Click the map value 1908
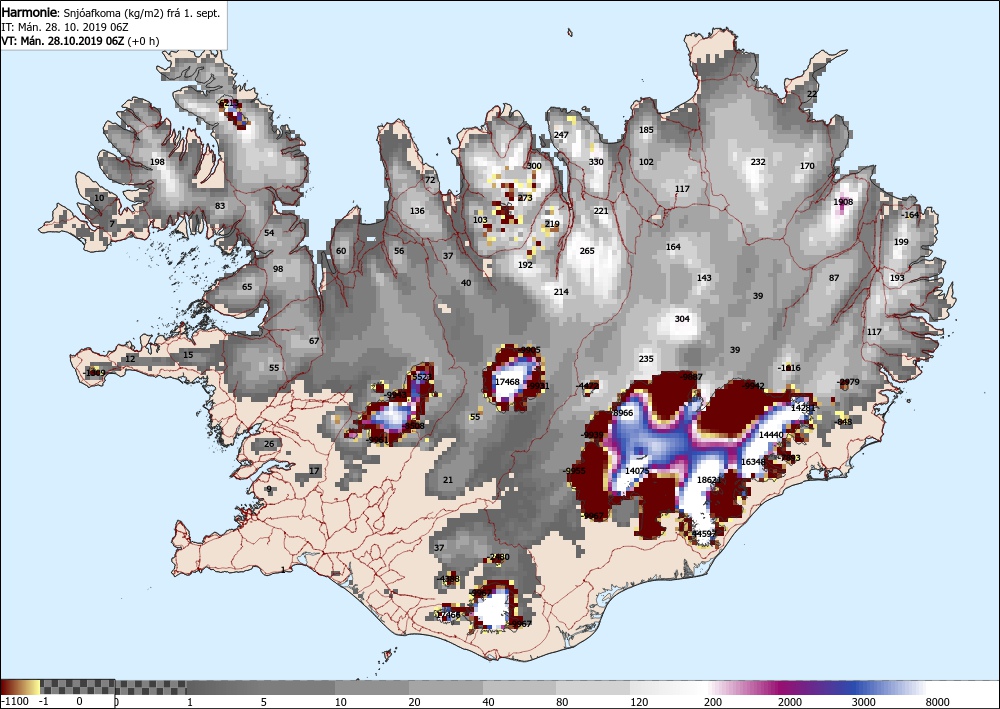The image size is (1000, 709). (x=843, y=202)
